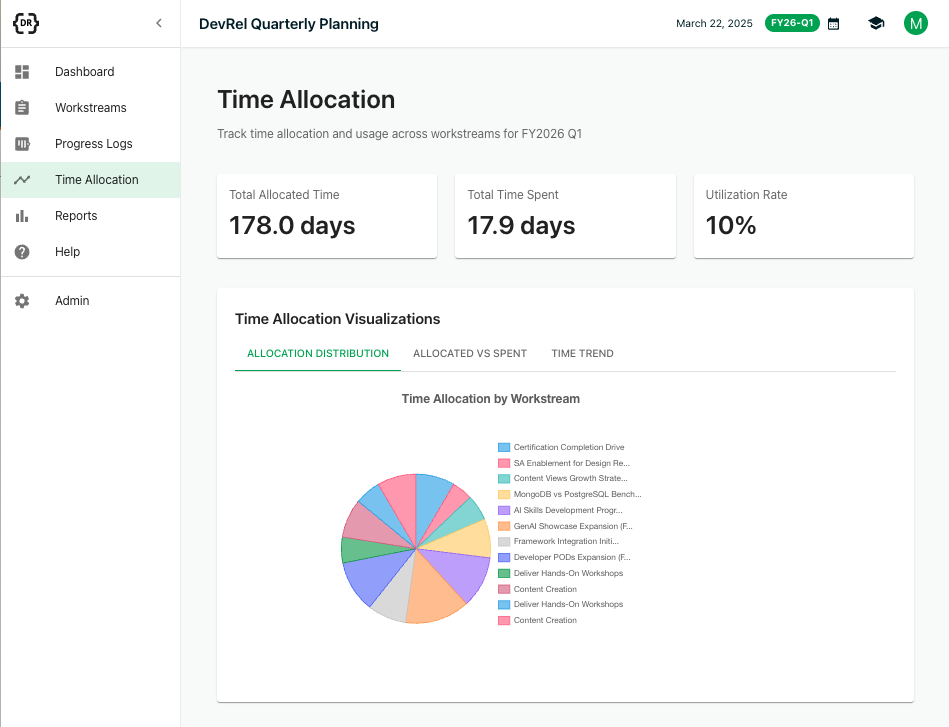Click the Reports bar chart icon
The height and width of the screenshot is (727, 949).
[22, 215]
